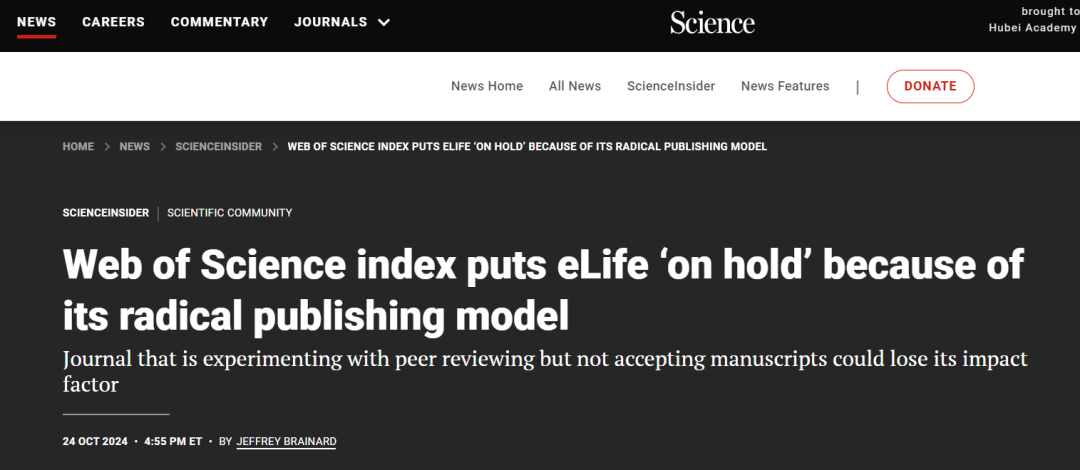Go to News Home

[x=487, y=86]
